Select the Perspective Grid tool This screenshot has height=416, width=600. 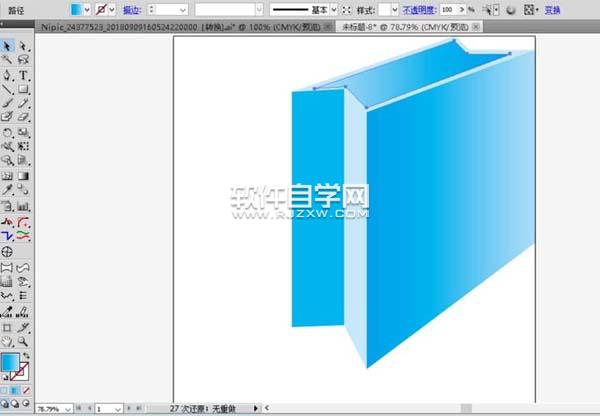click(x=23, y=160)
